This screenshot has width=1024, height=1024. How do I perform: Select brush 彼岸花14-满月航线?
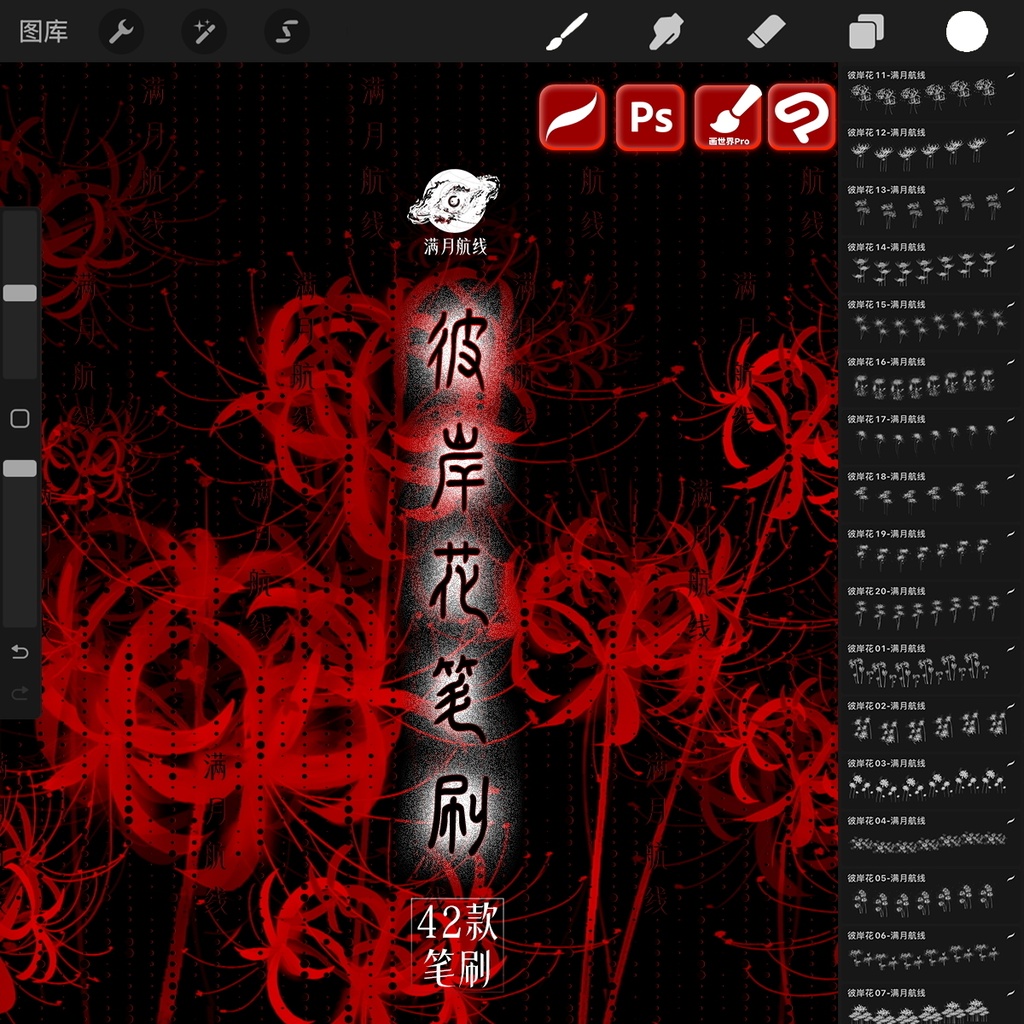(931, 264)
